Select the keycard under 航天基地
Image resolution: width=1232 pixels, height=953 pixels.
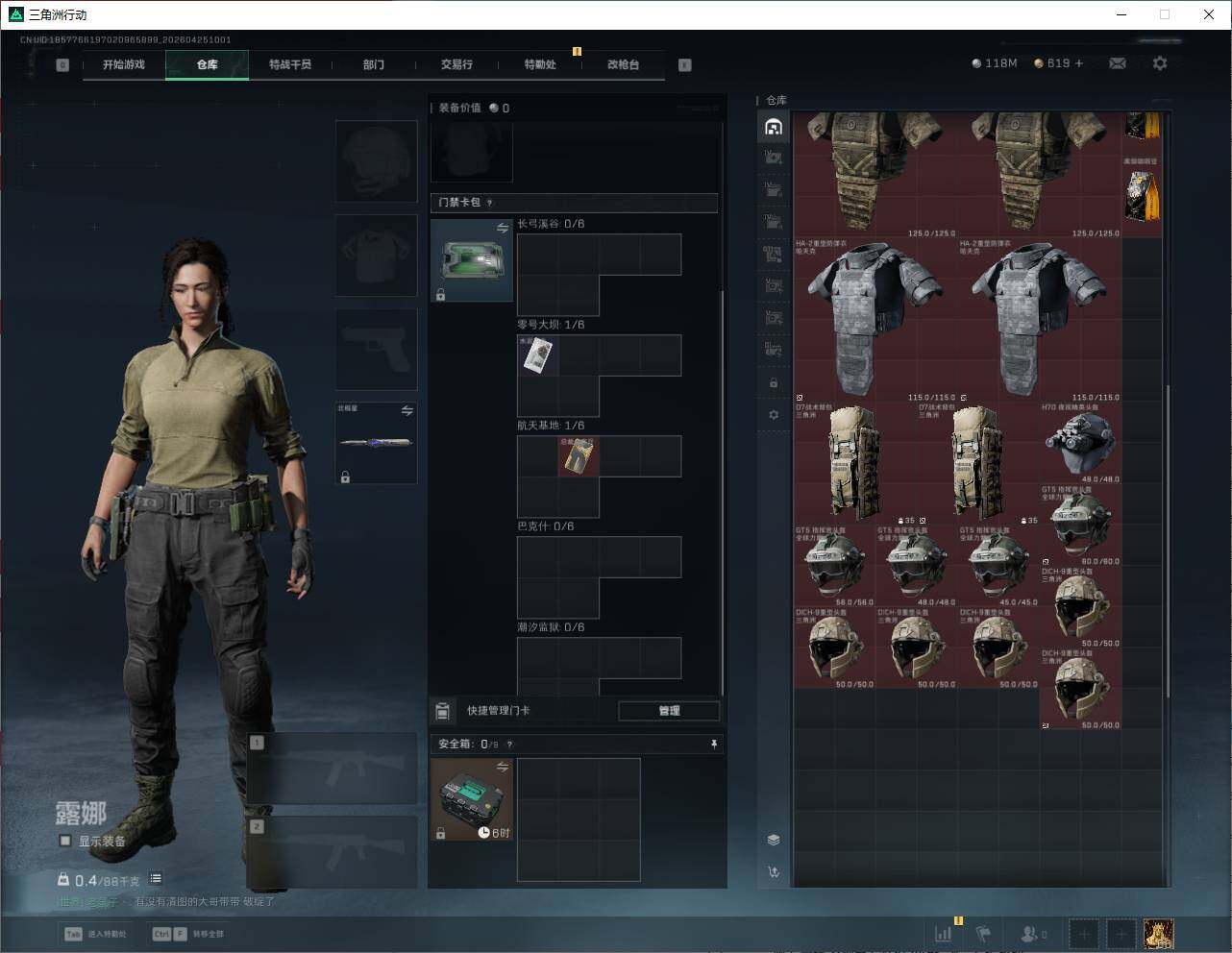579,456
